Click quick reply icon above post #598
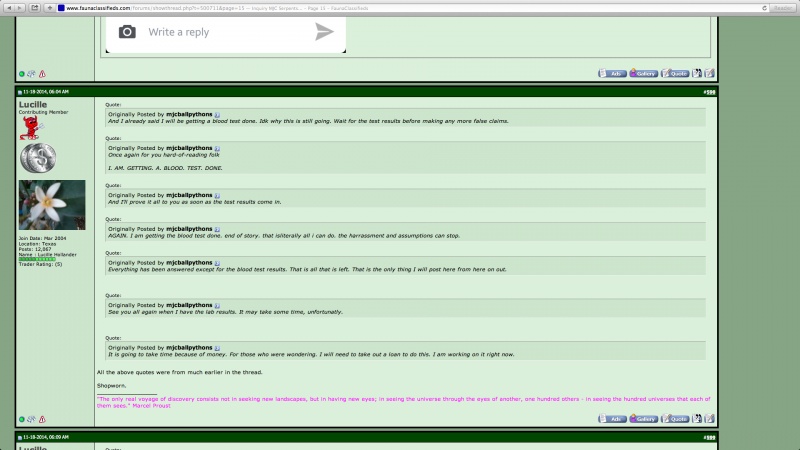The height and width of the screenshot is (450, 800). pos(709,73)
